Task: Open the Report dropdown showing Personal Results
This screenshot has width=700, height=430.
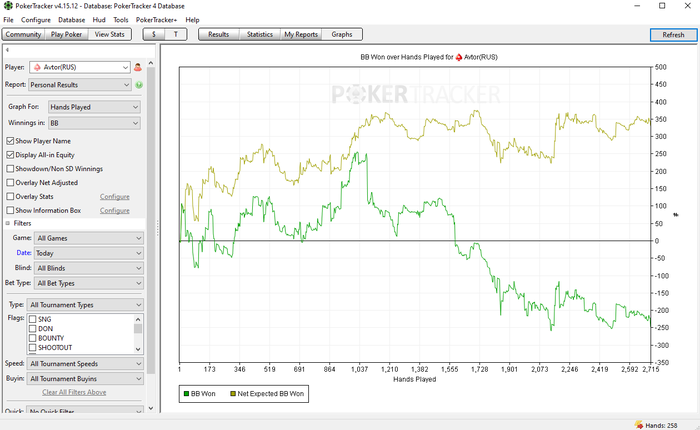Action: pyautogui.click(x=80, y=85)
